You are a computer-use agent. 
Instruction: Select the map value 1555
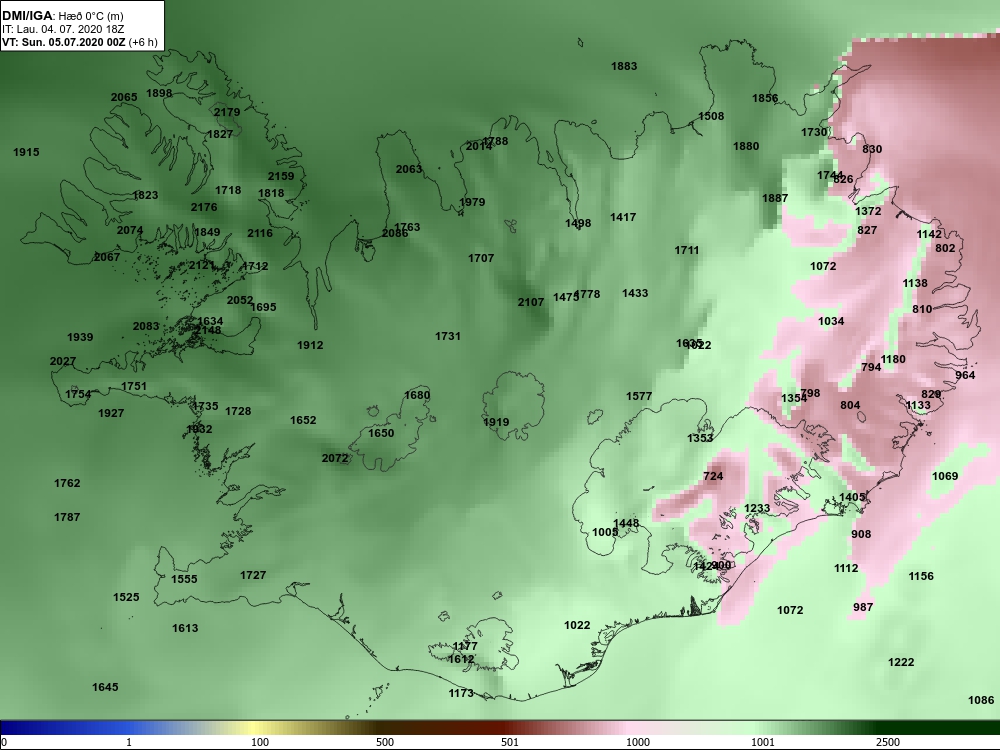184,580
